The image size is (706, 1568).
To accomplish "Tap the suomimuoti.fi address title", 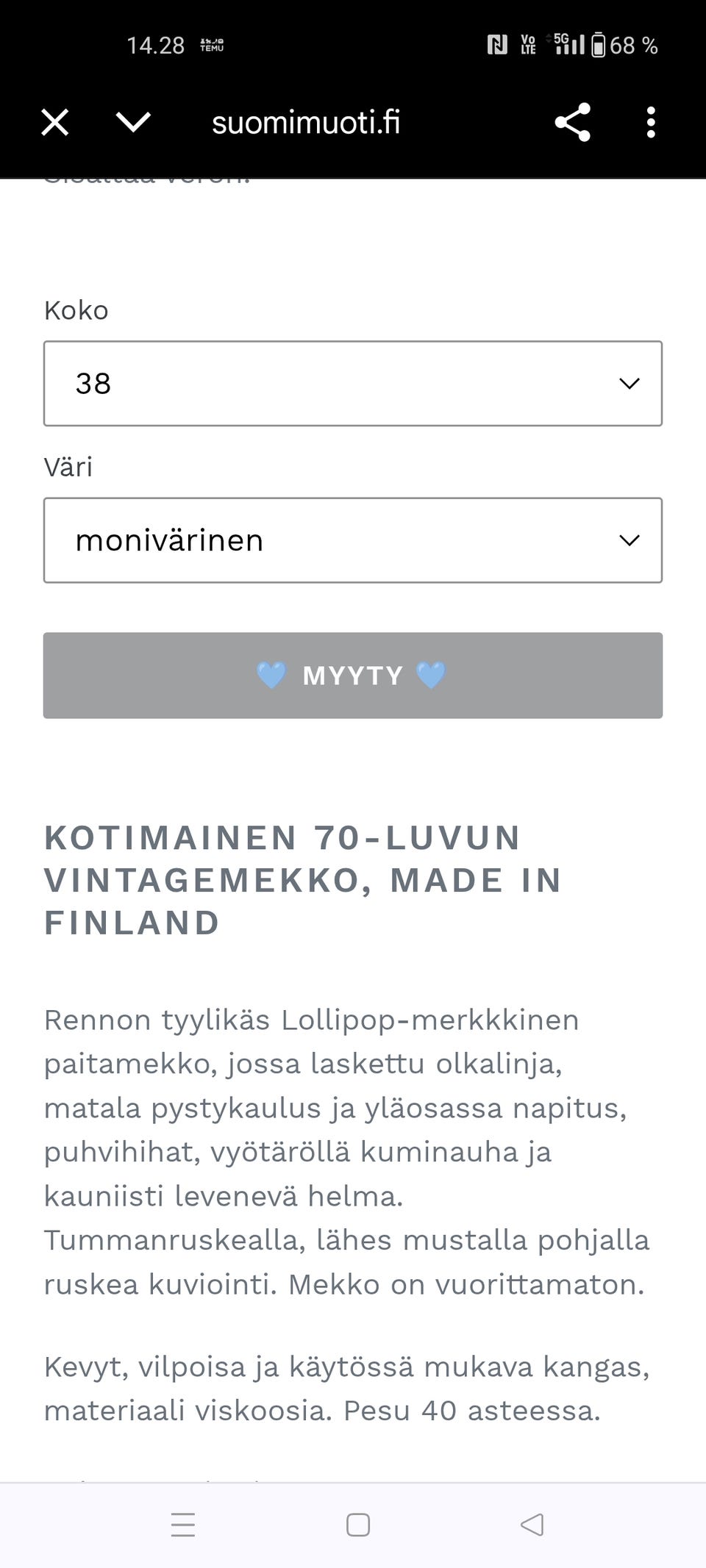I will [306, 122].
